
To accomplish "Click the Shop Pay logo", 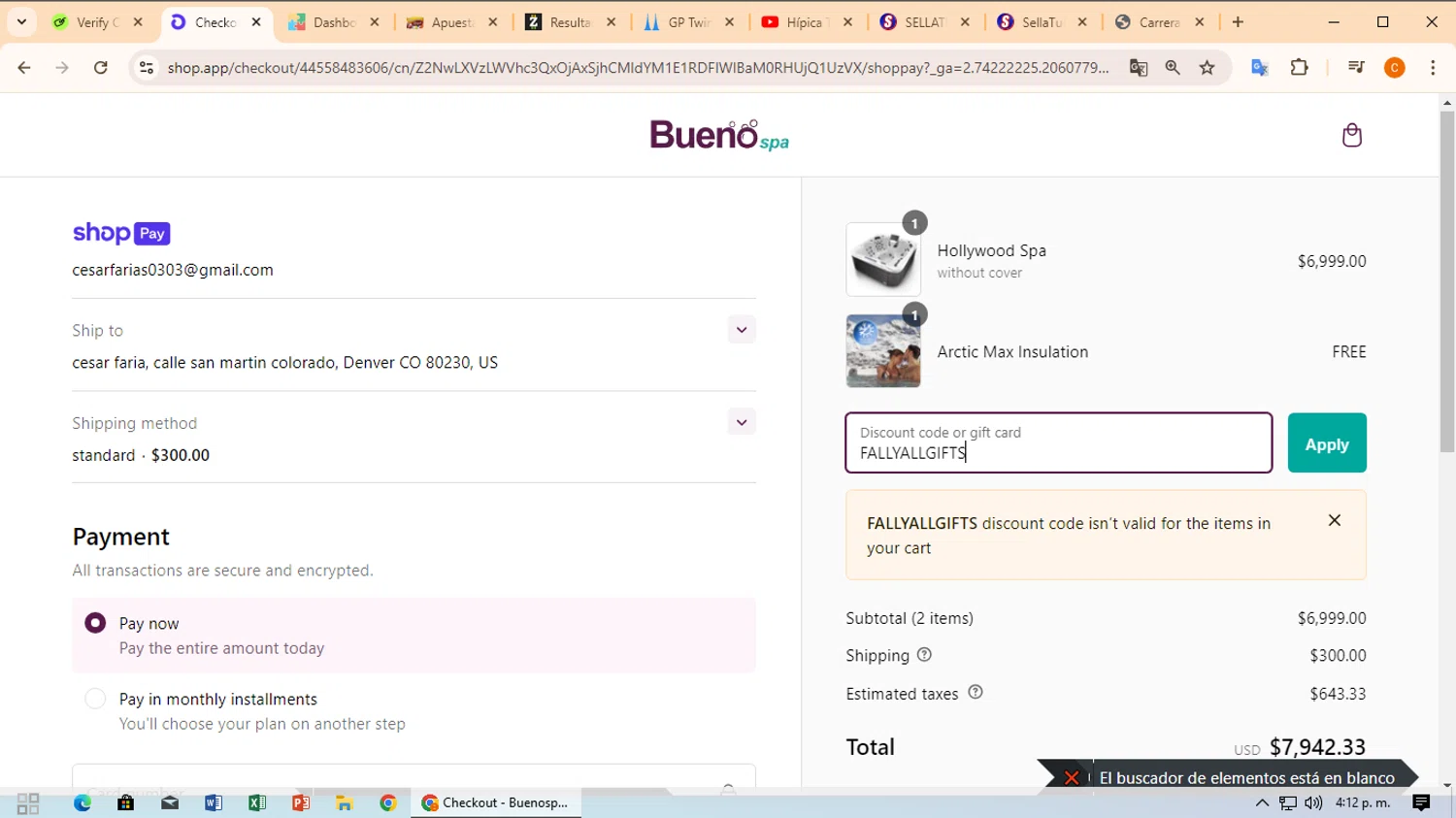I will pos(121,233).
